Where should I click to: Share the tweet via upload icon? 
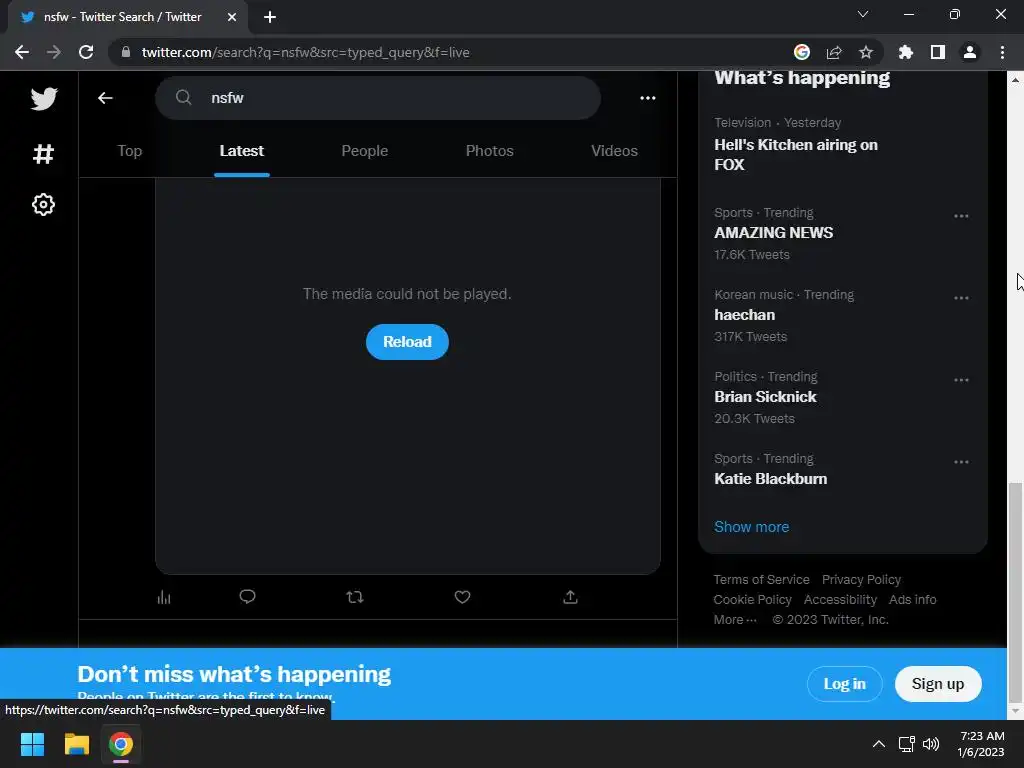[570, 597]
